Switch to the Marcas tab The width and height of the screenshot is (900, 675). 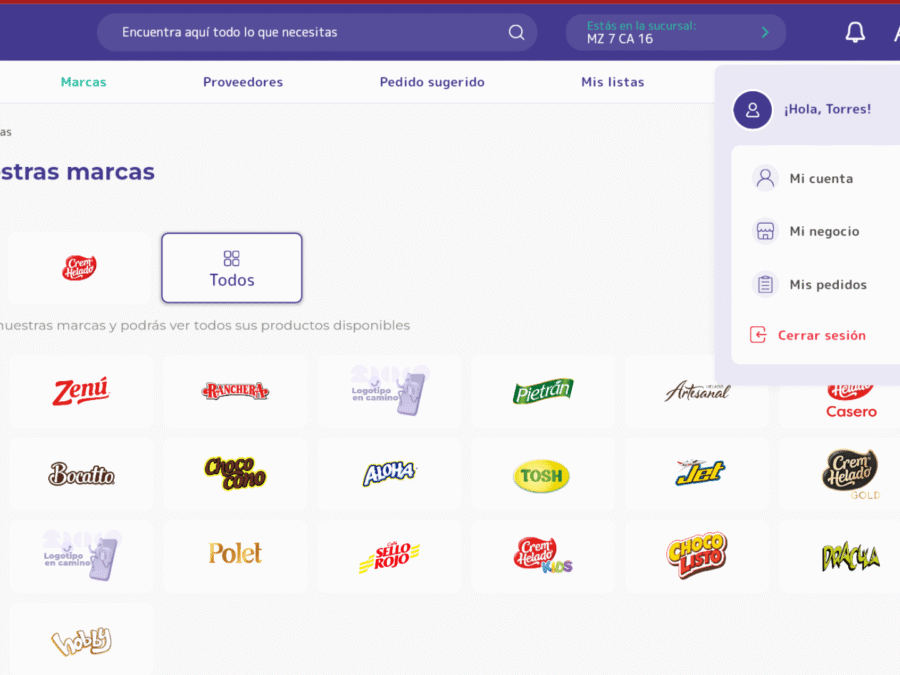click(x=83, y=82)
